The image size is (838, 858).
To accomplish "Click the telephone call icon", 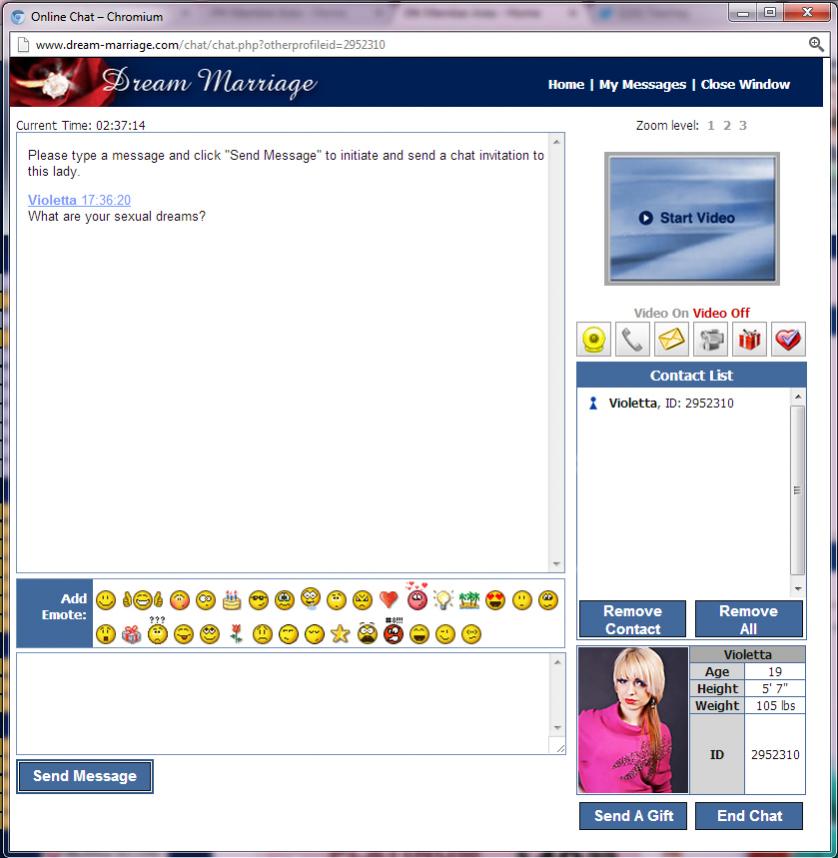I will tap(632, 340).
